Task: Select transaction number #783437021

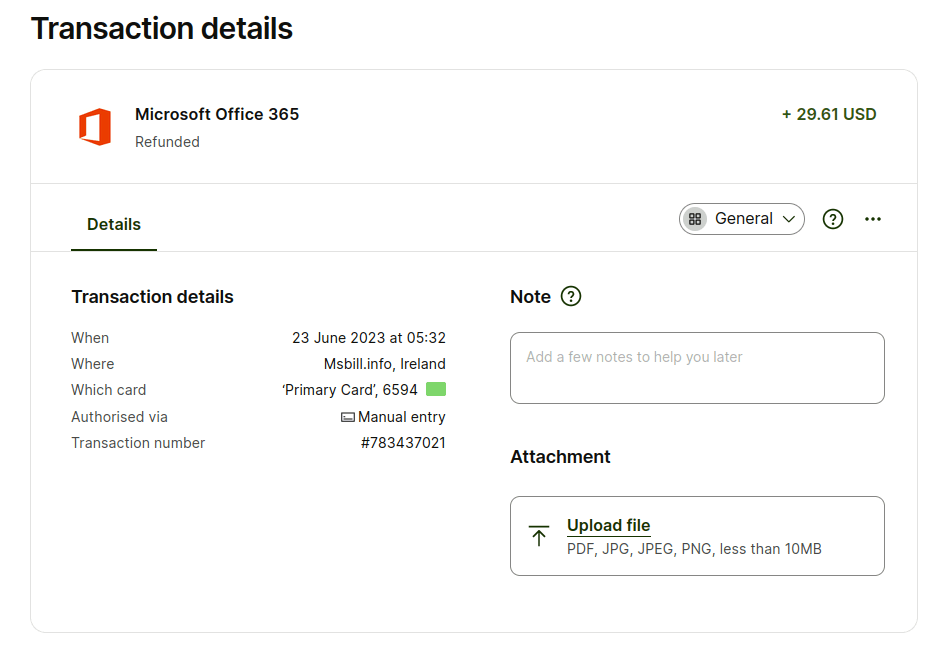Action: point(403,443)
